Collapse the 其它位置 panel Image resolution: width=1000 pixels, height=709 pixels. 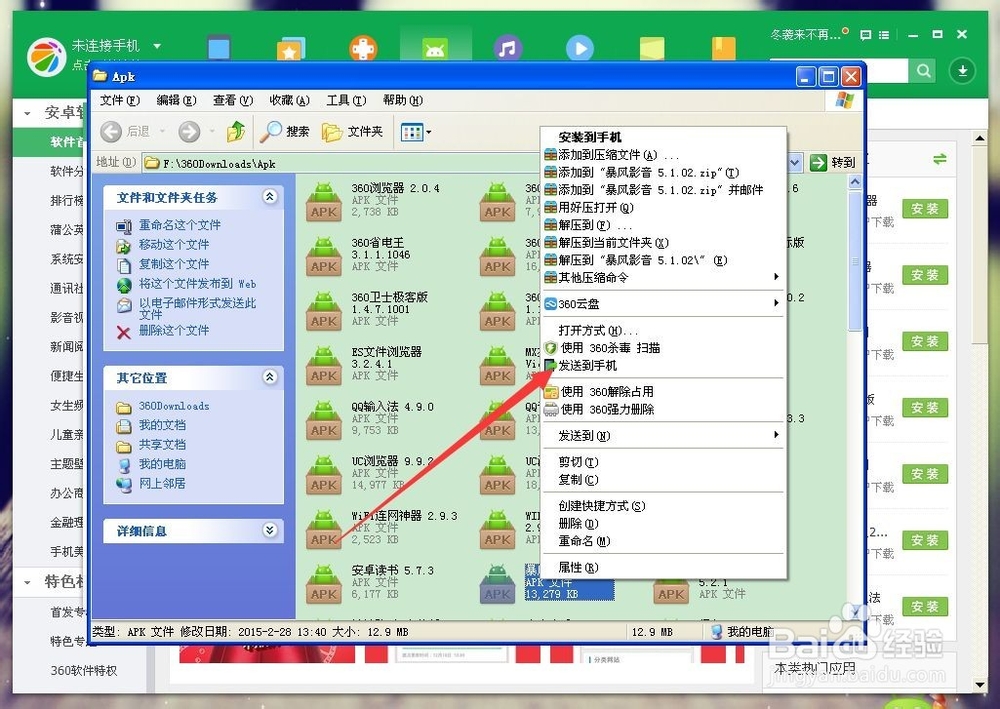pos(270,377)
